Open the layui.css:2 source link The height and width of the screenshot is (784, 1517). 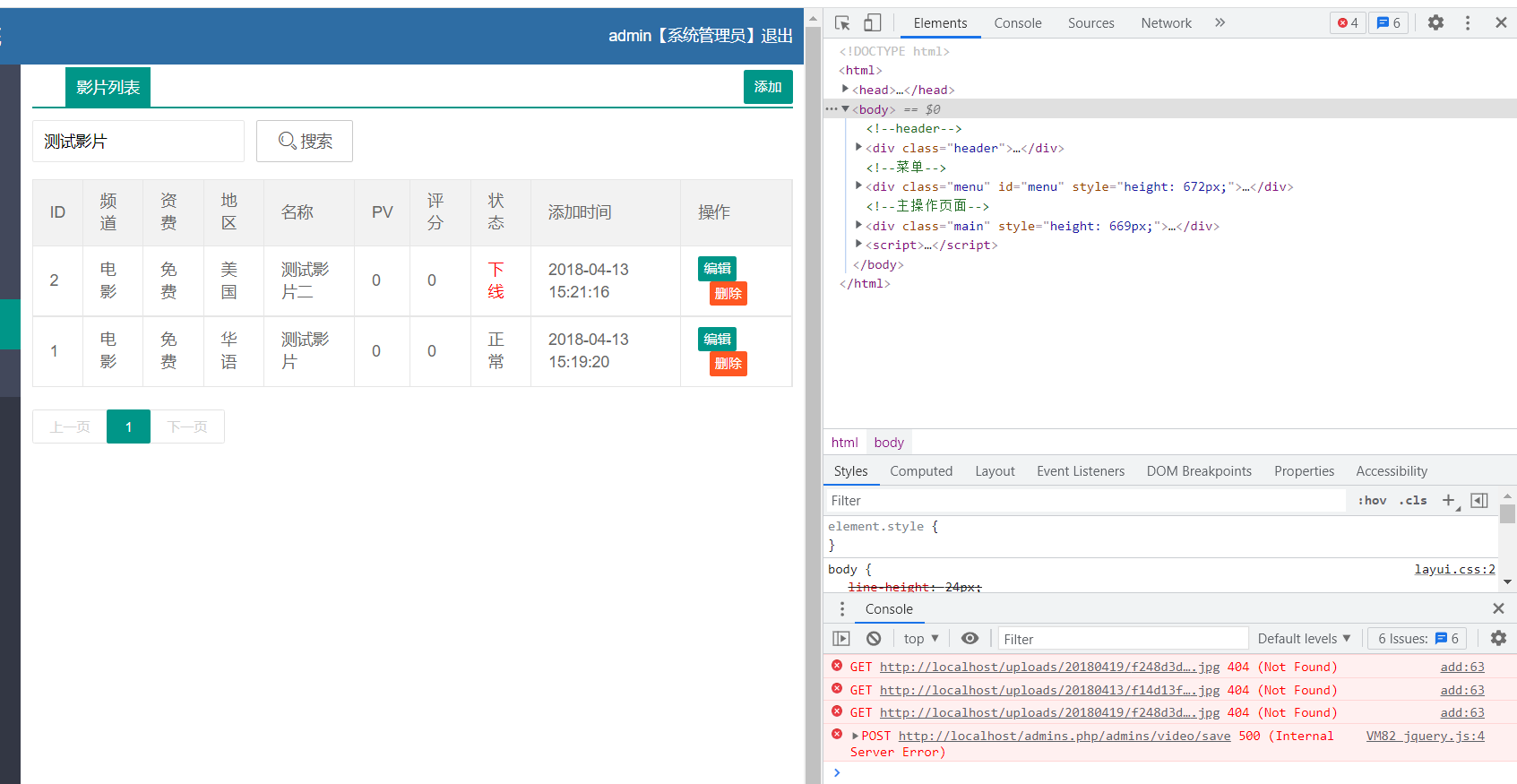point(1454,570)
